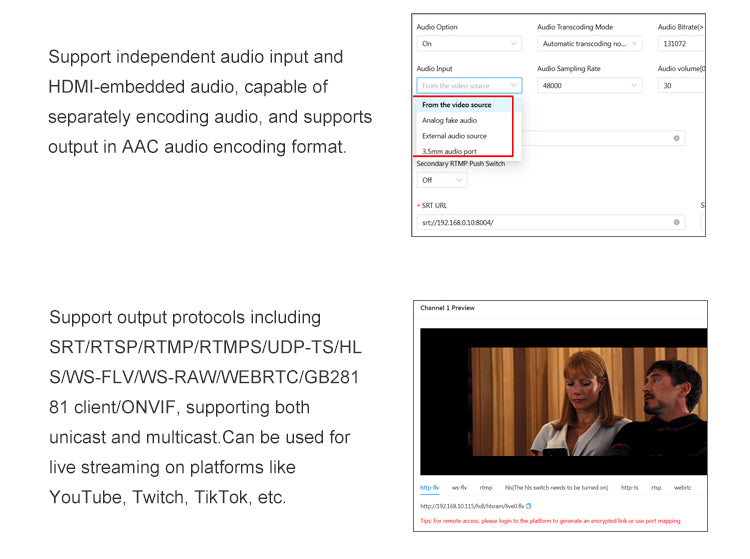
Task: Click the 'Secondary RTMP Push Switch' label
Action: pos(461,164)
